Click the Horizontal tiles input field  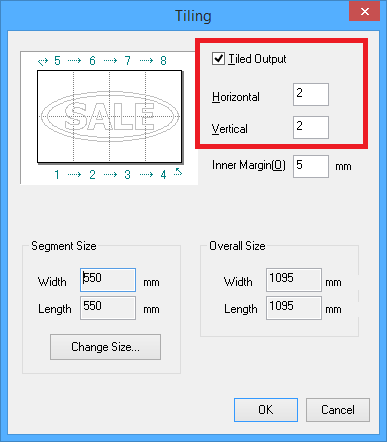click(311, 94)
